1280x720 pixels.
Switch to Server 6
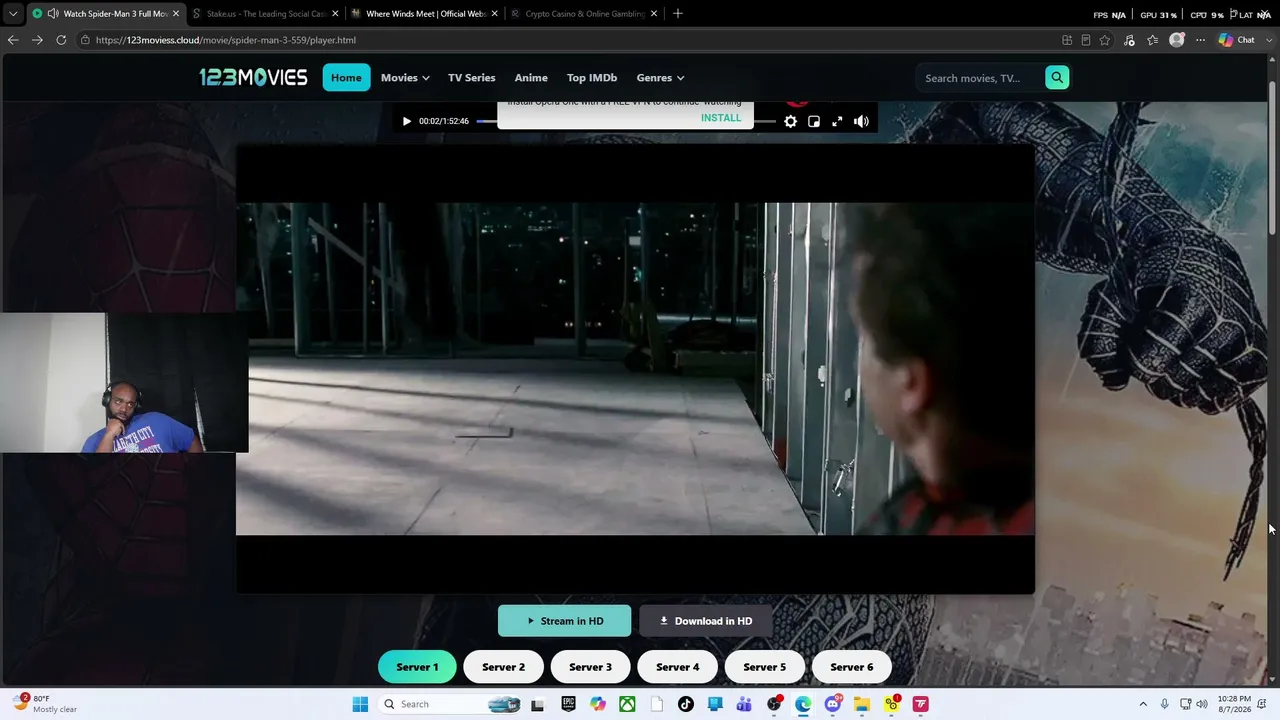point(851,667)
